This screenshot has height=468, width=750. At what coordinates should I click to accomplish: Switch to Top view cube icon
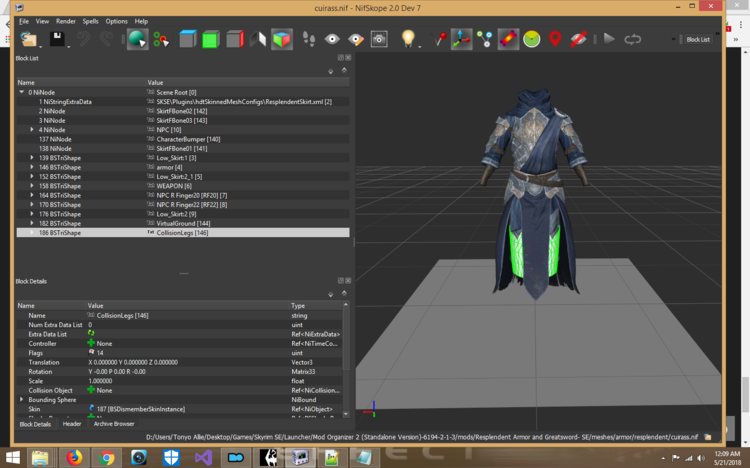click(188, 39)
